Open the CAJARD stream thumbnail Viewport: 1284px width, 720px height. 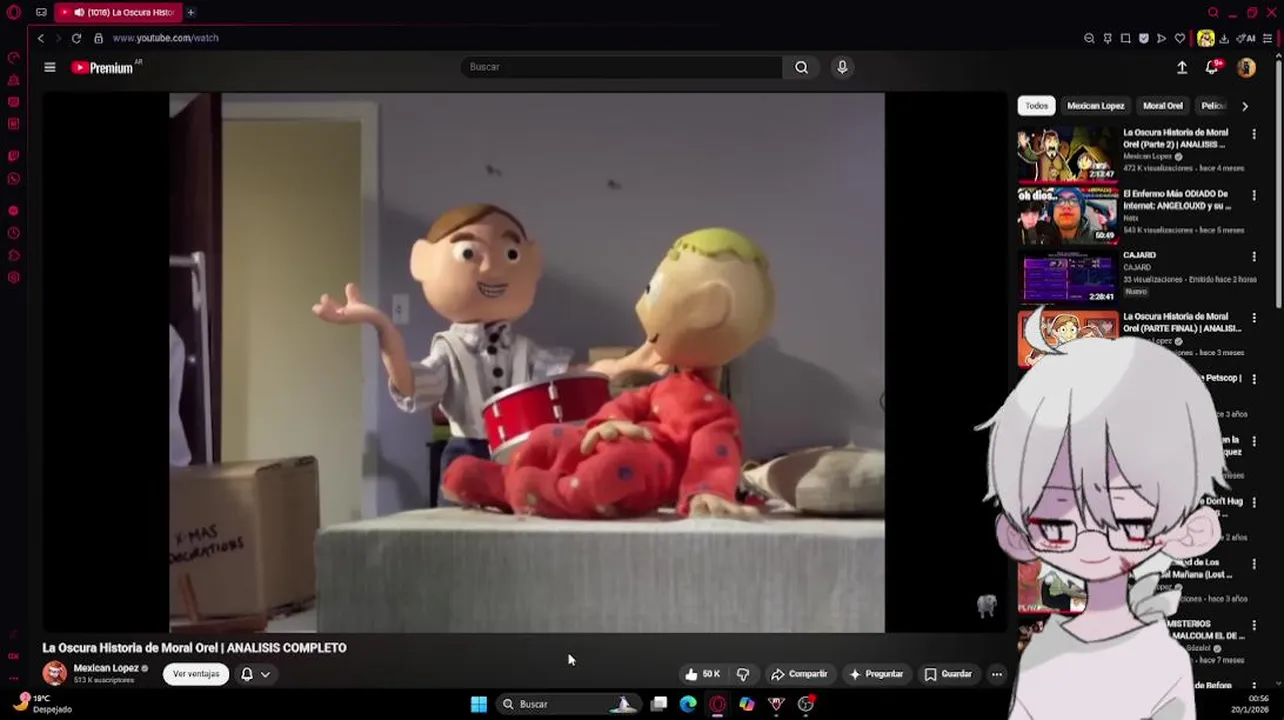pyautogui.click(x=1067, y=276)
